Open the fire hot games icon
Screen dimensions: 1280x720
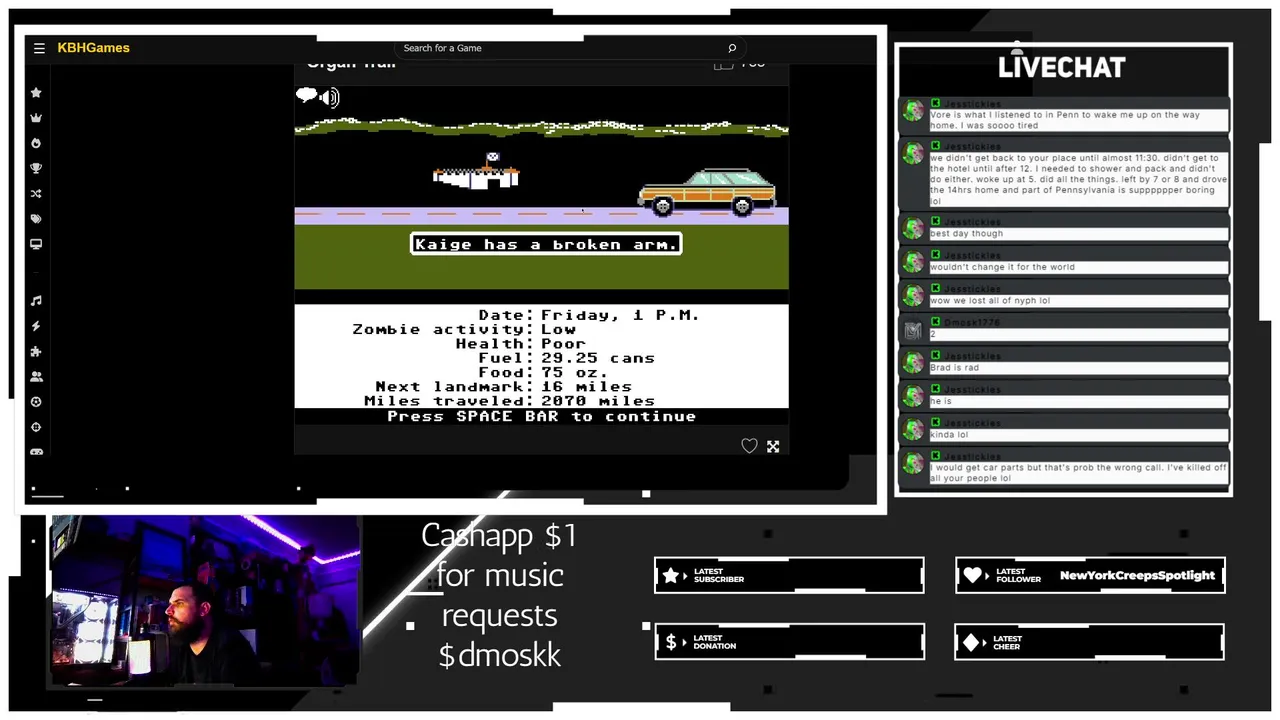36,143
